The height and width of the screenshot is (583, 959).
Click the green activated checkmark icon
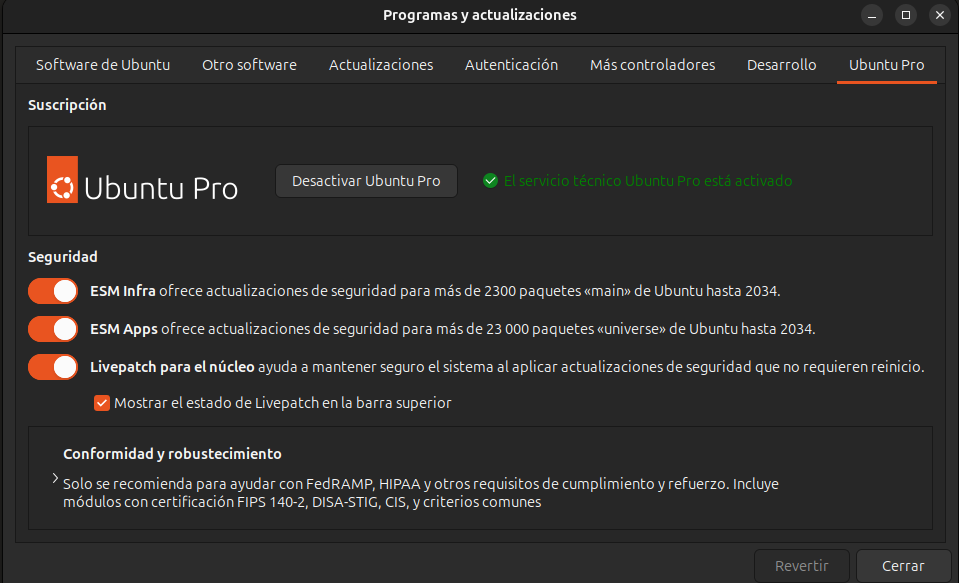click(491, 180)
